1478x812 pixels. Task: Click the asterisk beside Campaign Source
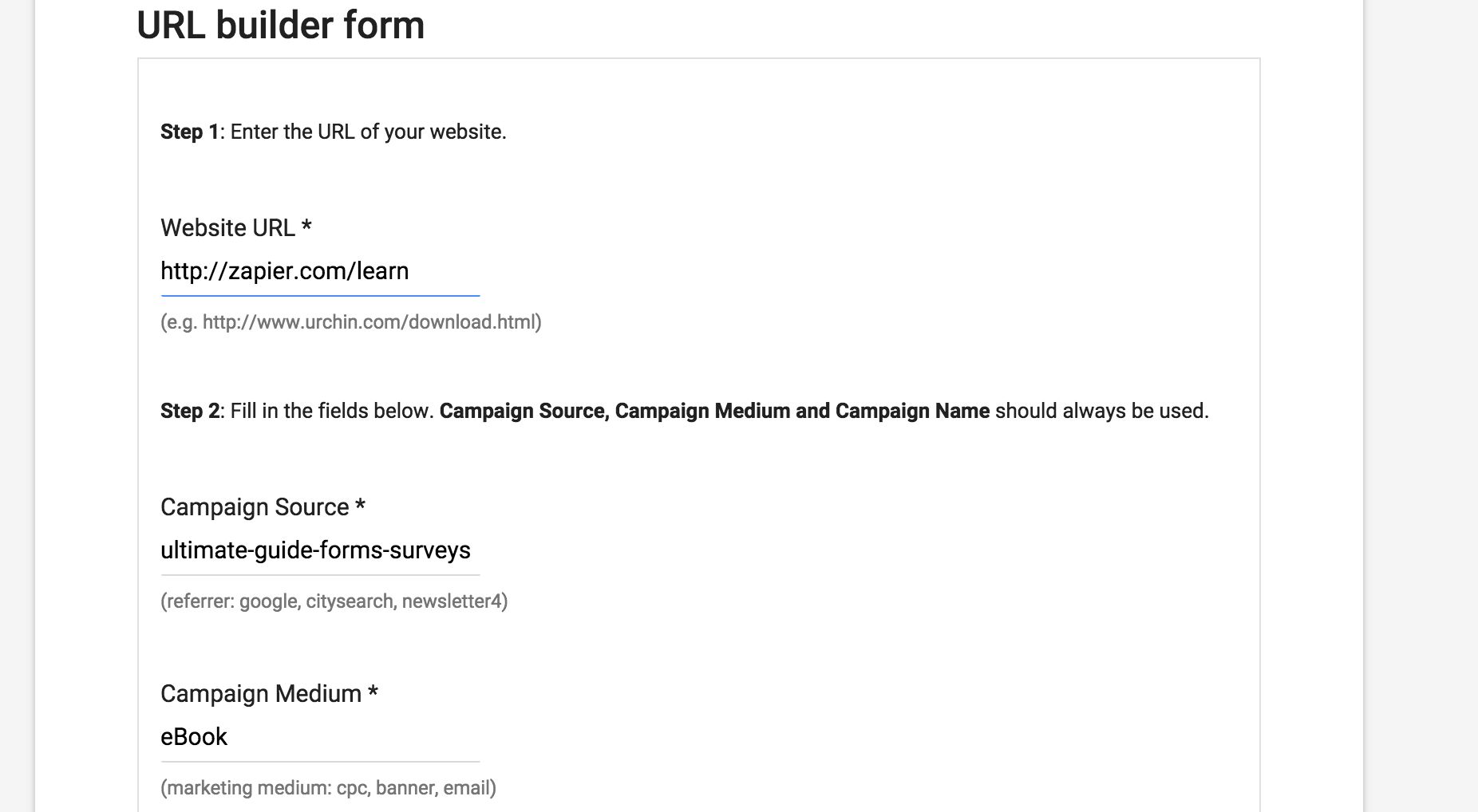(360, 507)
